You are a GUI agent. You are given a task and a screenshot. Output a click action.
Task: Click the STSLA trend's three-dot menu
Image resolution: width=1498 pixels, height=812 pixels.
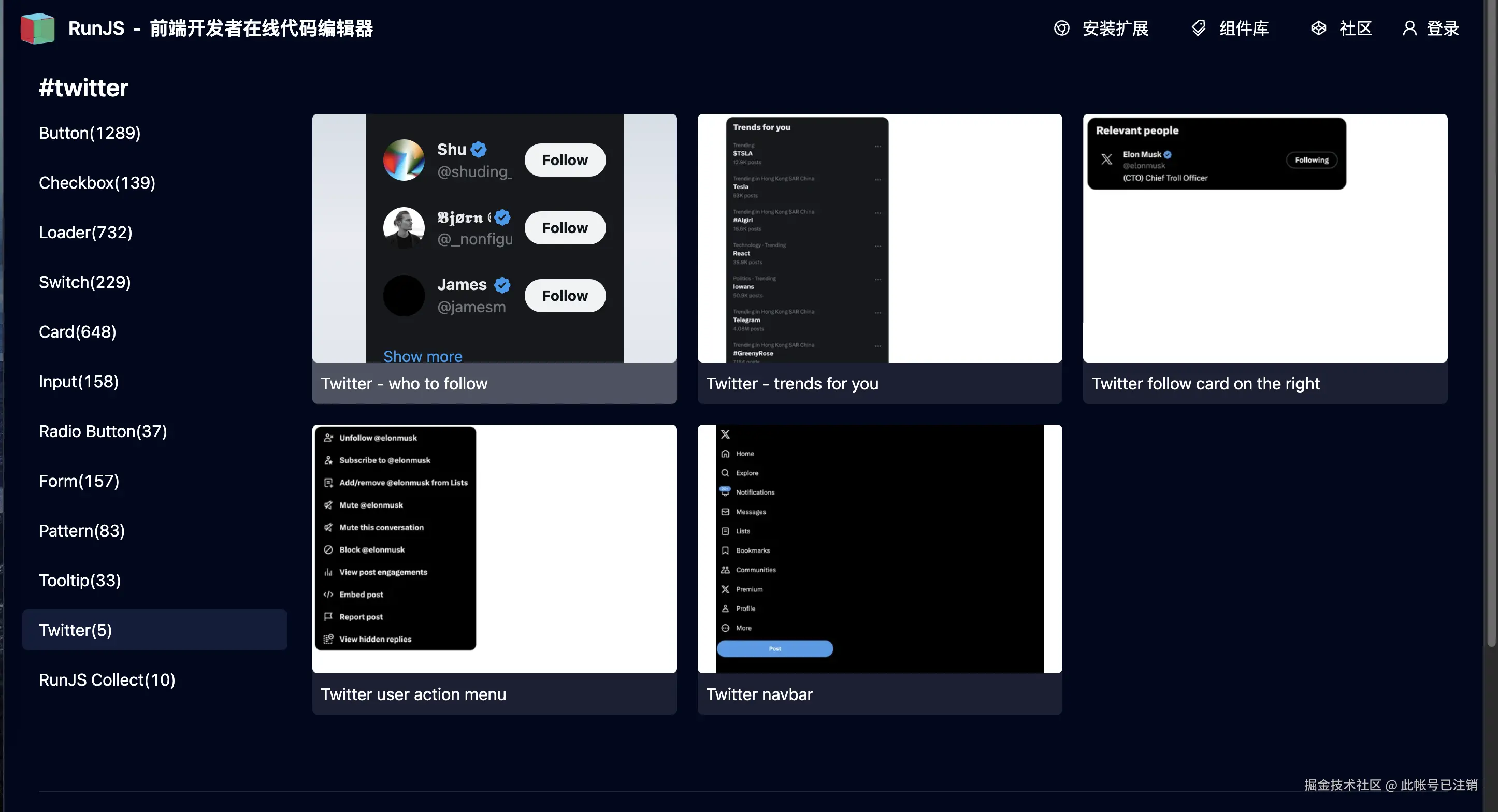coord(877,147)
